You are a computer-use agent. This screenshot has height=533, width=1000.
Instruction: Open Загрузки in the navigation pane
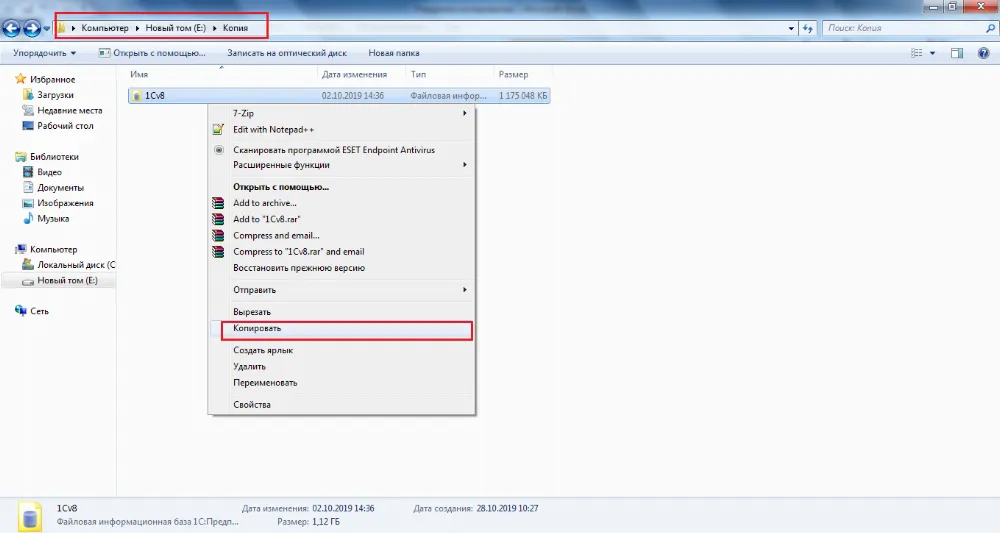tap(55, 94)
